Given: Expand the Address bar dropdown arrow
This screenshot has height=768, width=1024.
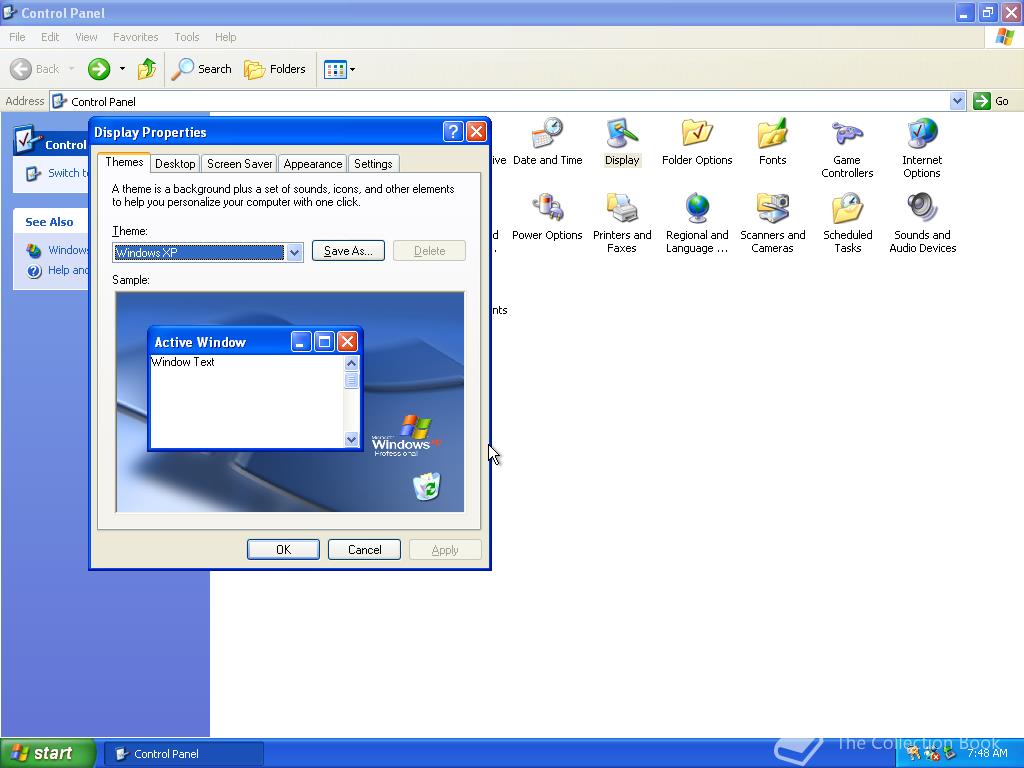Looking at the screenshot, I should click(x=957, y=101).
